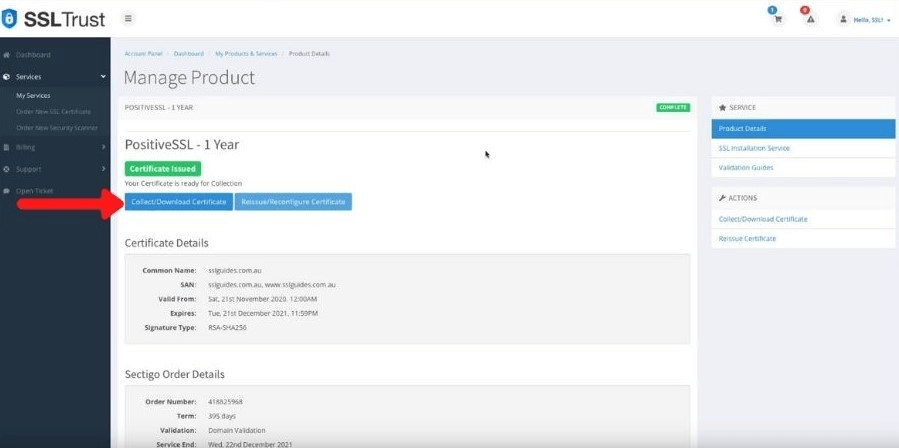Go to My Products & Services breadcrumb
Image resolution: width=899 pixels, height=448 pixels.
[x=247, y=53]
